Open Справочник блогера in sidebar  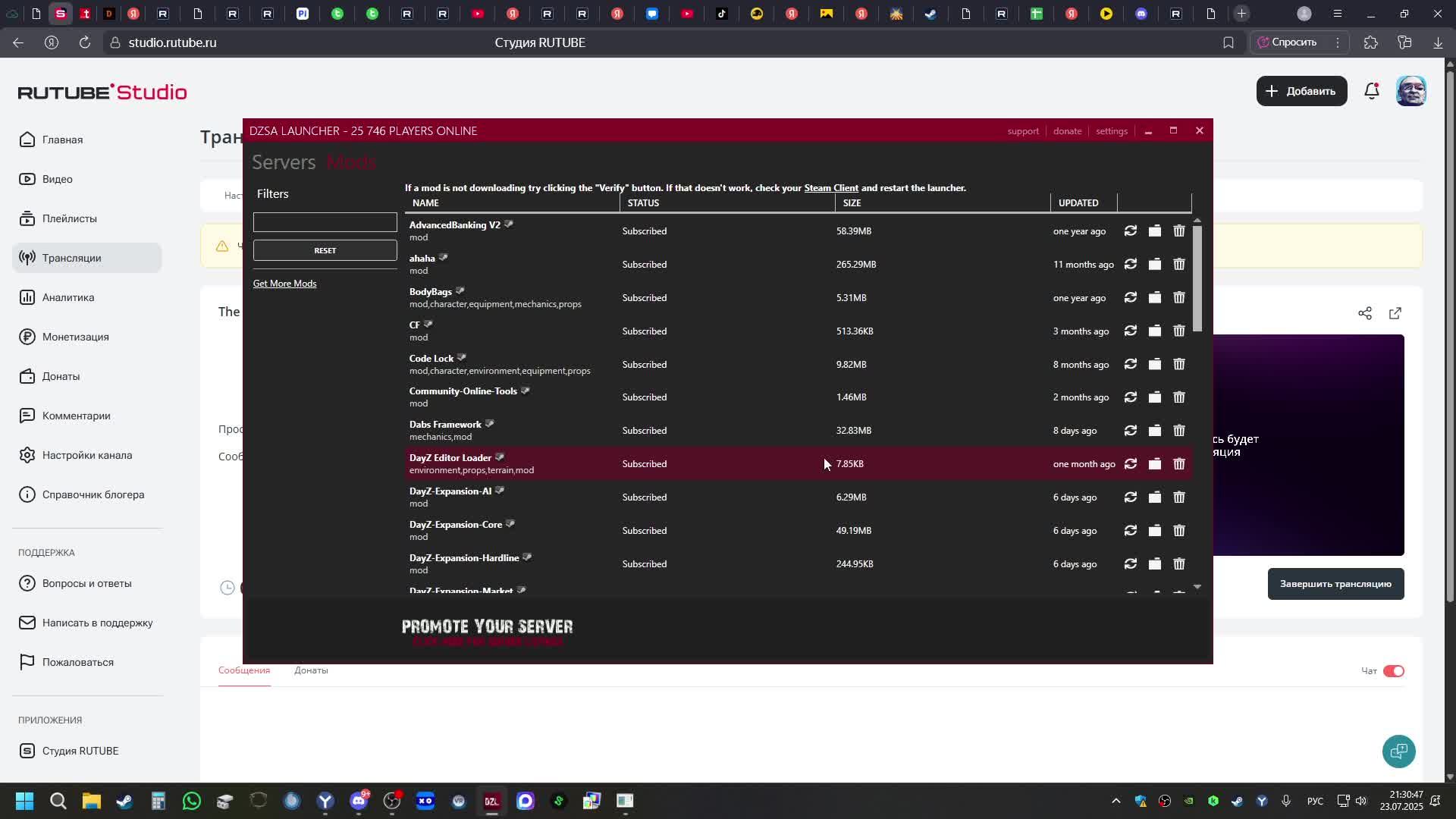click(87, 494)
